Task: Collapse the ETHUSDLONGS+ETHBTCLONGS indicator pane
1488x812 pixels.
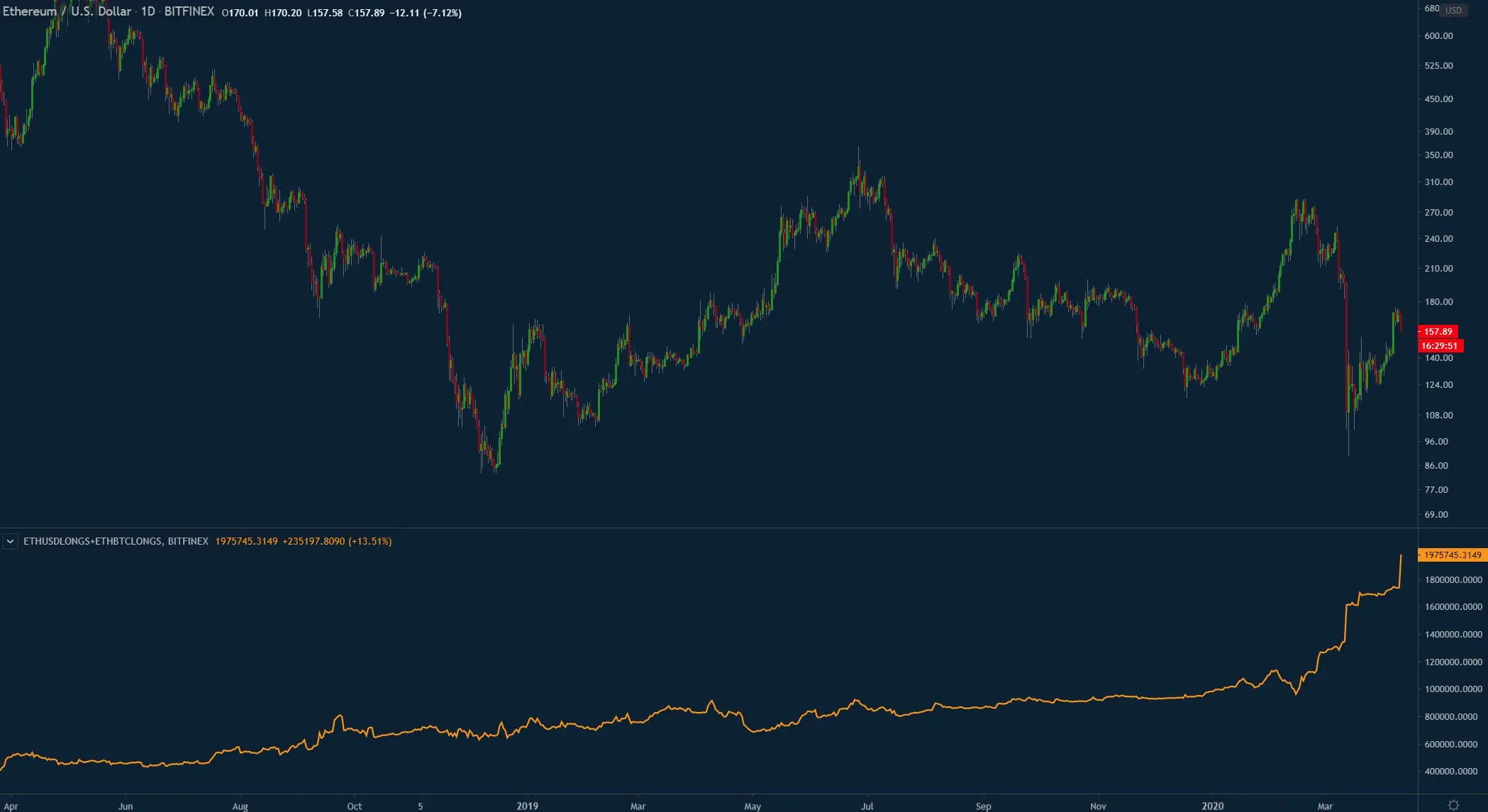Action: [x=11, y=540]
